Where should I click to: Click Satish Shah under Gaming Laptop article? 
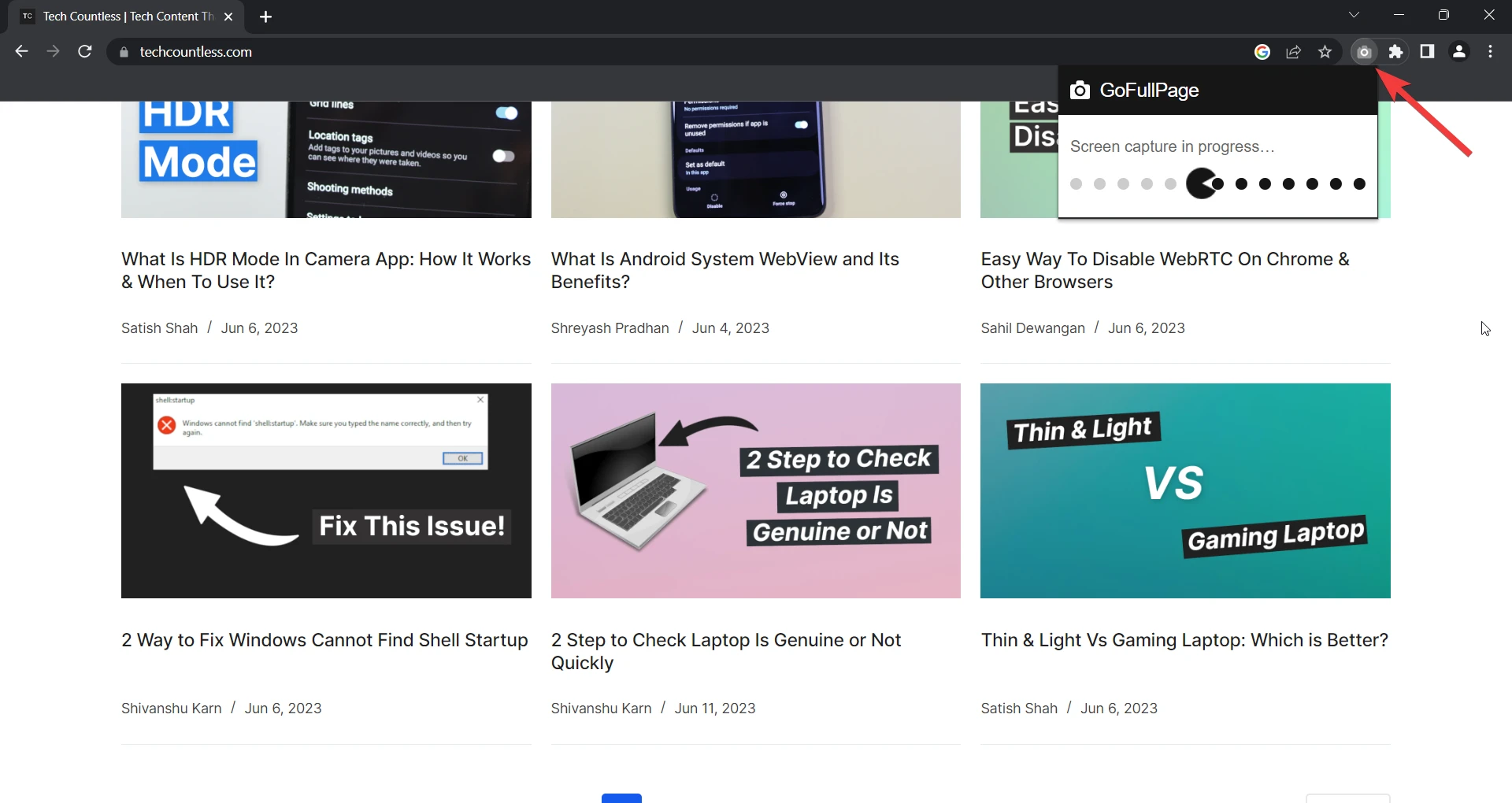1019,709
